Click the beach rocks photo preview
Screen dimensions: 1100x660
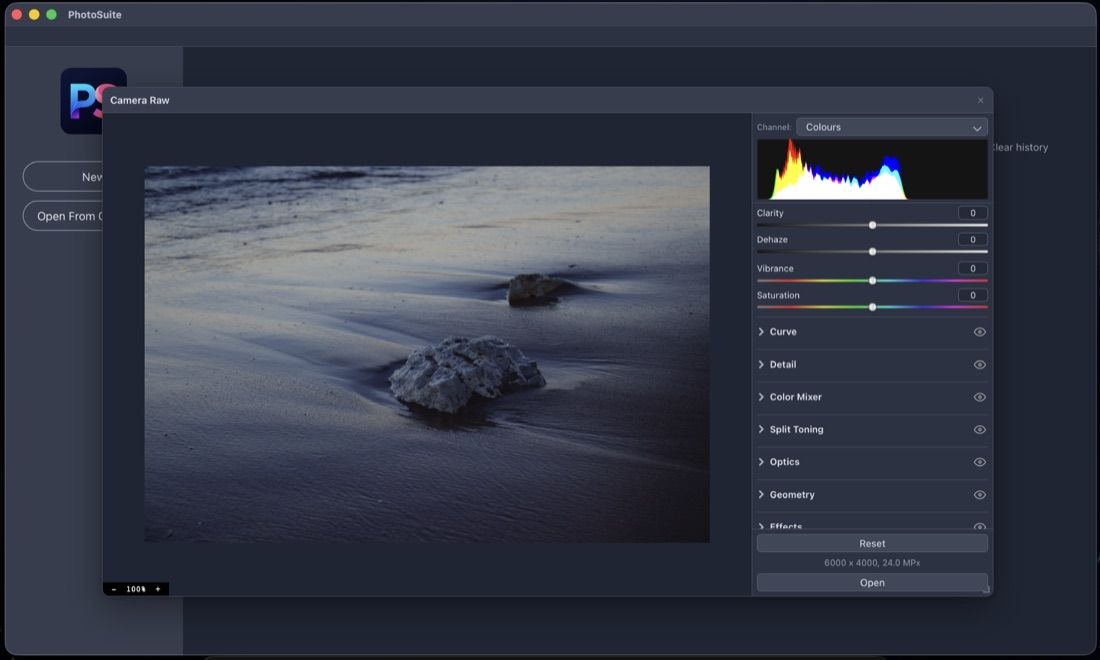pyautogui.click(x=427, y=354)
